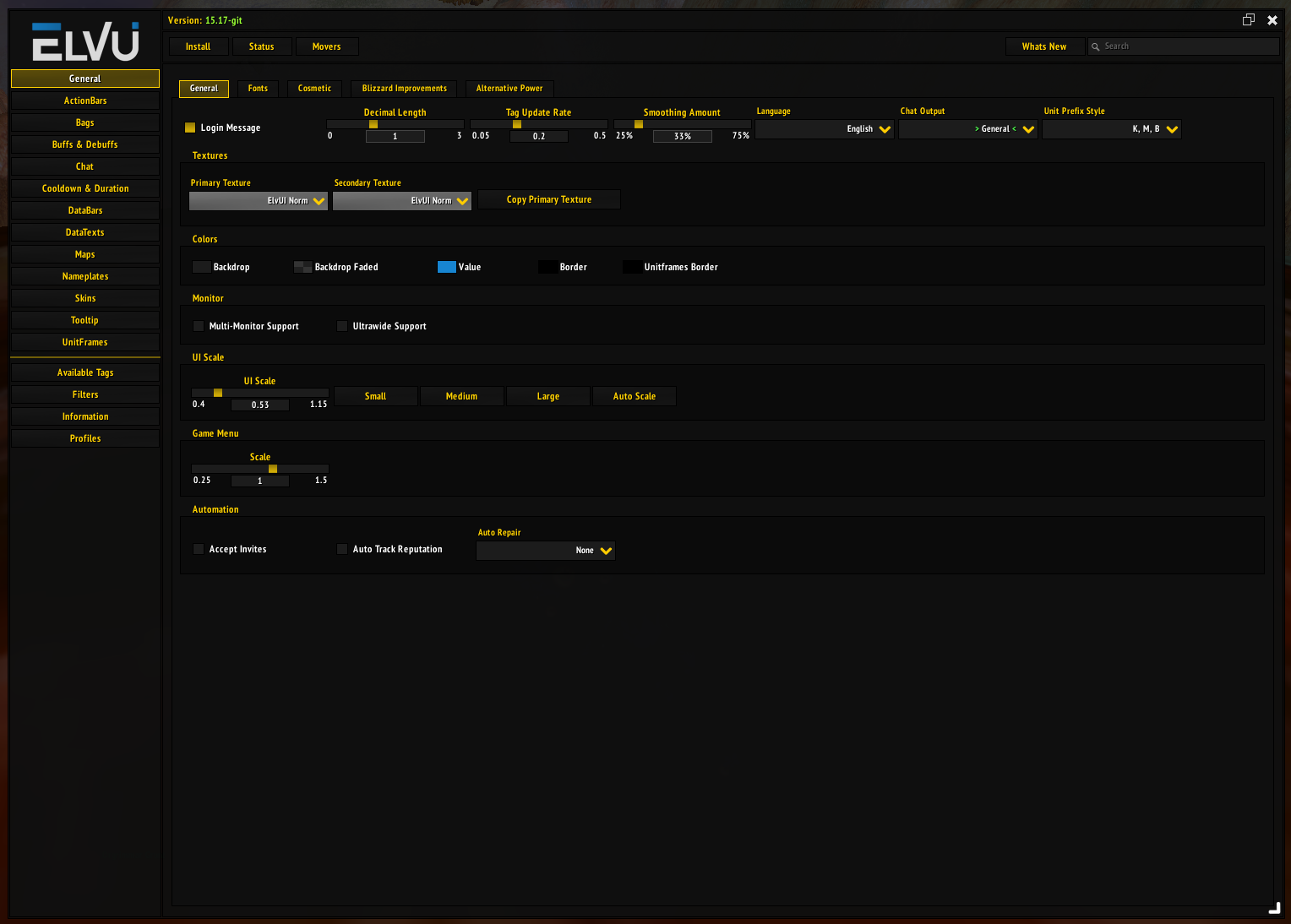Open the Primary Texture dropdown
This screenshot has height=924, width=1291.
[259, 200]
